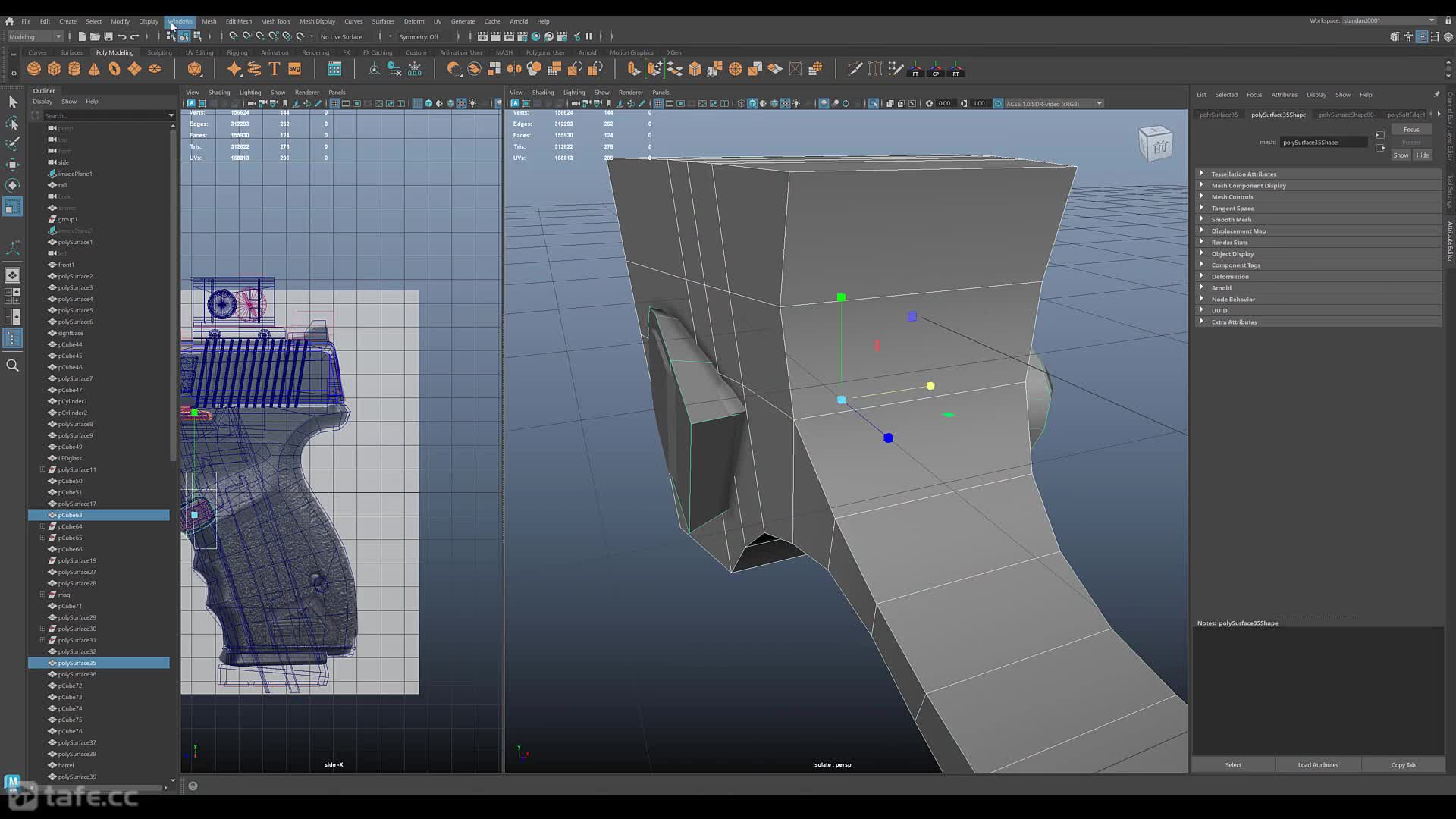Activate the Rotate tool in the toolbox

pos(12,185)
